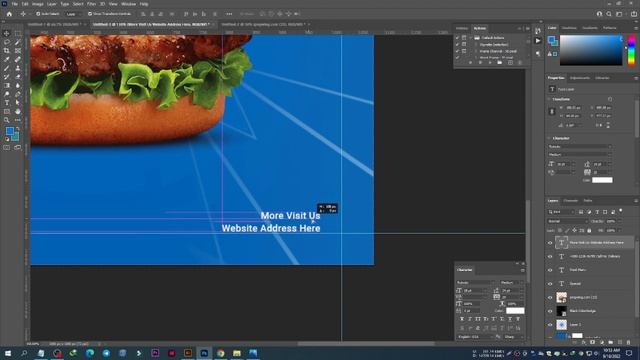Viewport: 640px width, 360px height.
Task: Click the play button in collapsed panel dock
Action: click(x=538, y=41)
